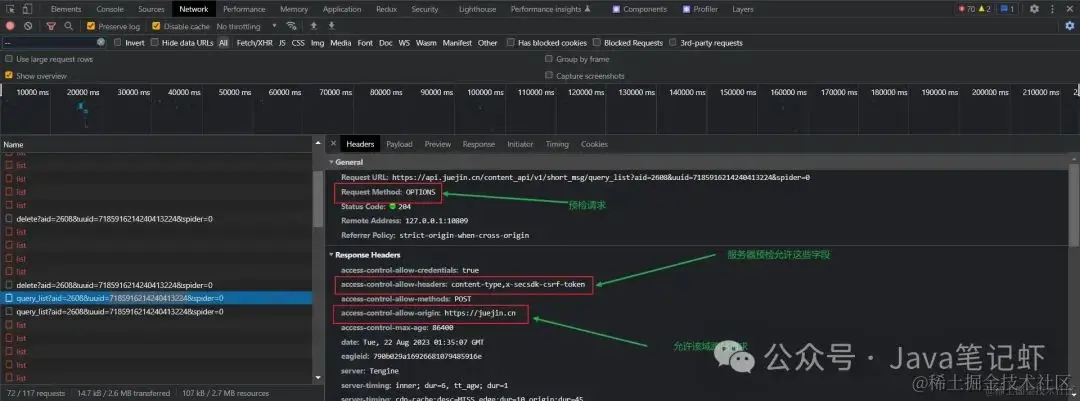Toggle Preserve log checkbox
The width and height of the screenshot is (1080, 401).
click(91, 26)
